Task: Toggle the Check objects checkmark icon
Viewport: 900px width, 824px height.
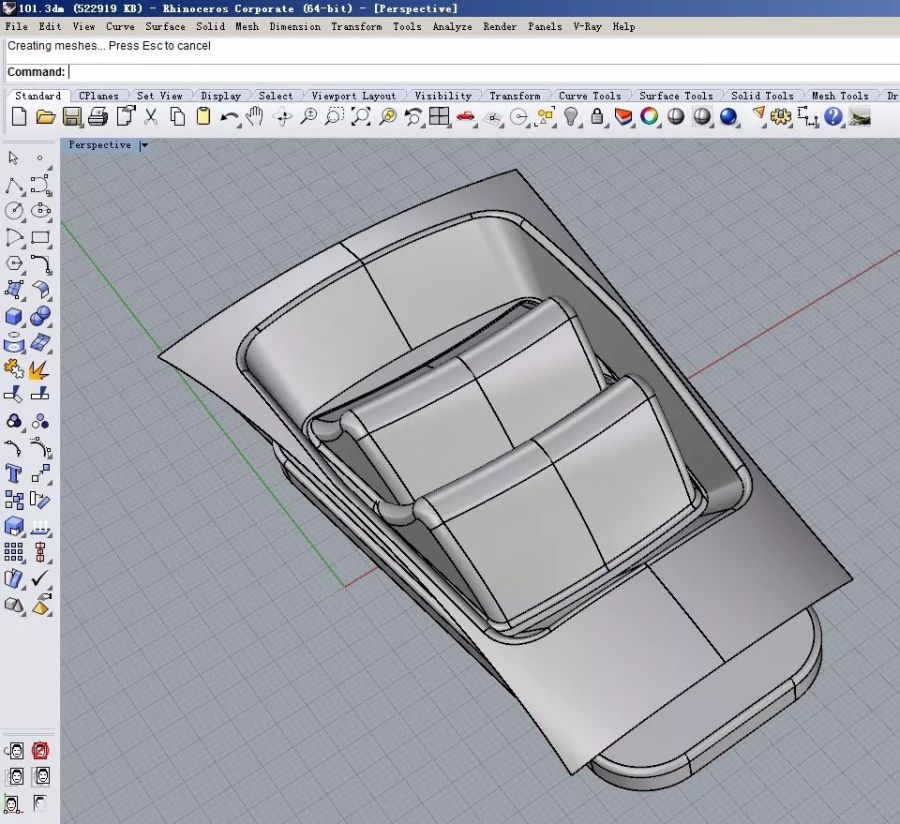Action: click(41, 578)
